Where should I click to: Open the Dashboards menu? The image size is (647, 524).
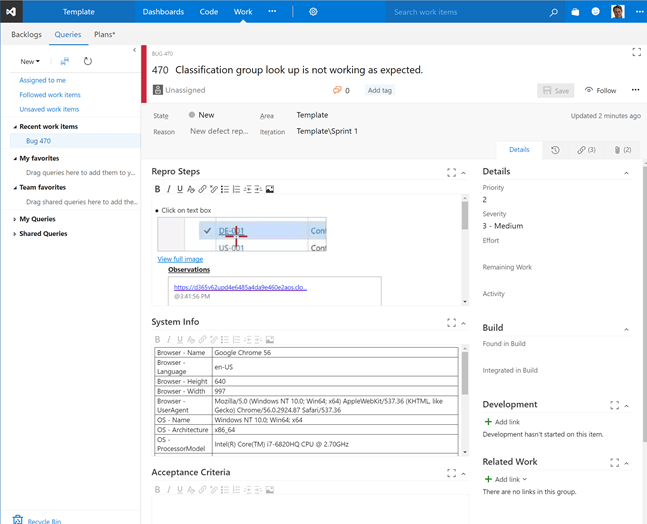(163, 12)
